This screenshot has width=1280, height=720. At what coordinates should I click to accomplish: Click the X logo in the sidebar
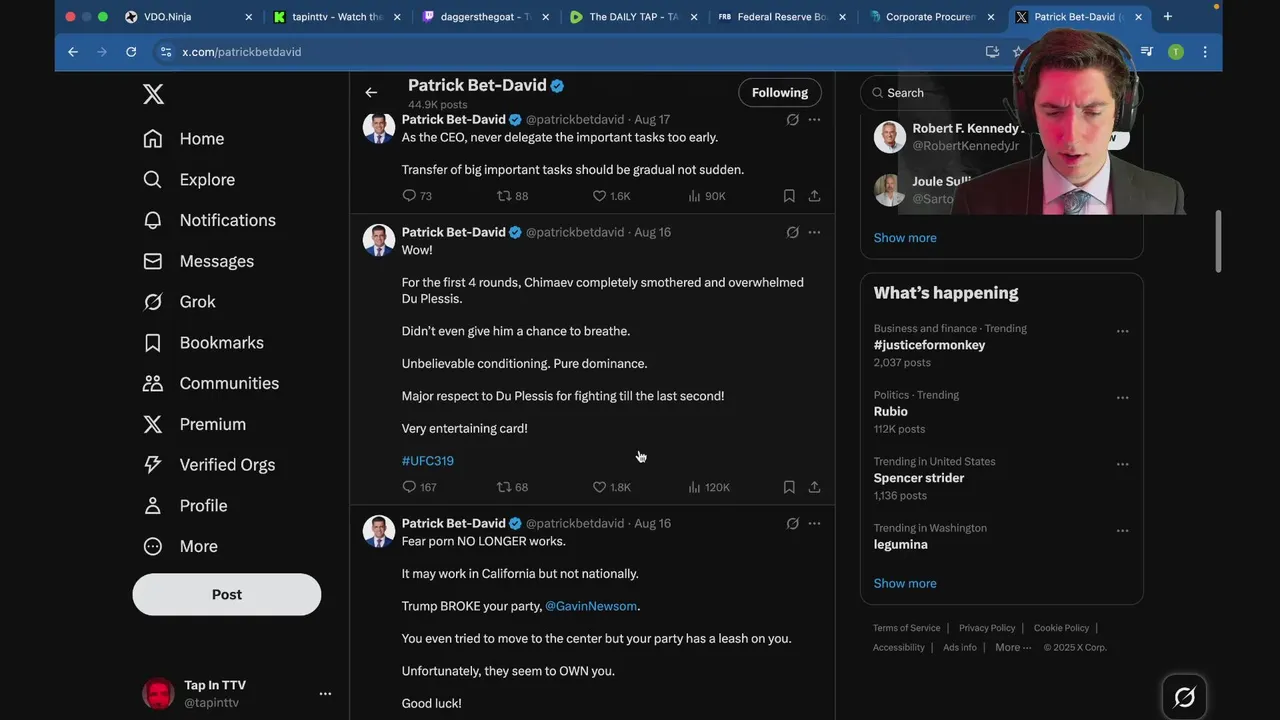coord(153,94)
